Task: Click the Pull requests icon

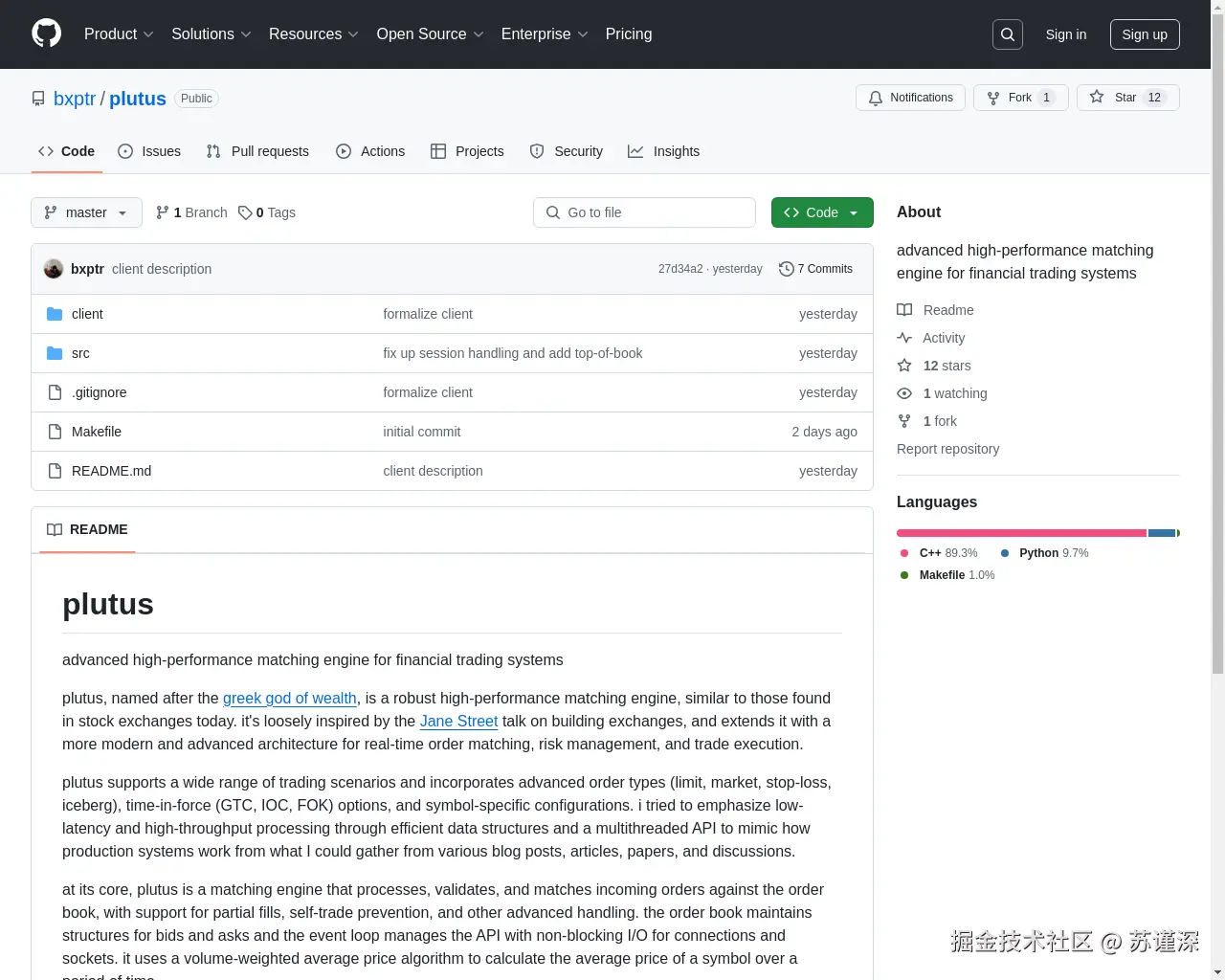Action: [213, 151]
